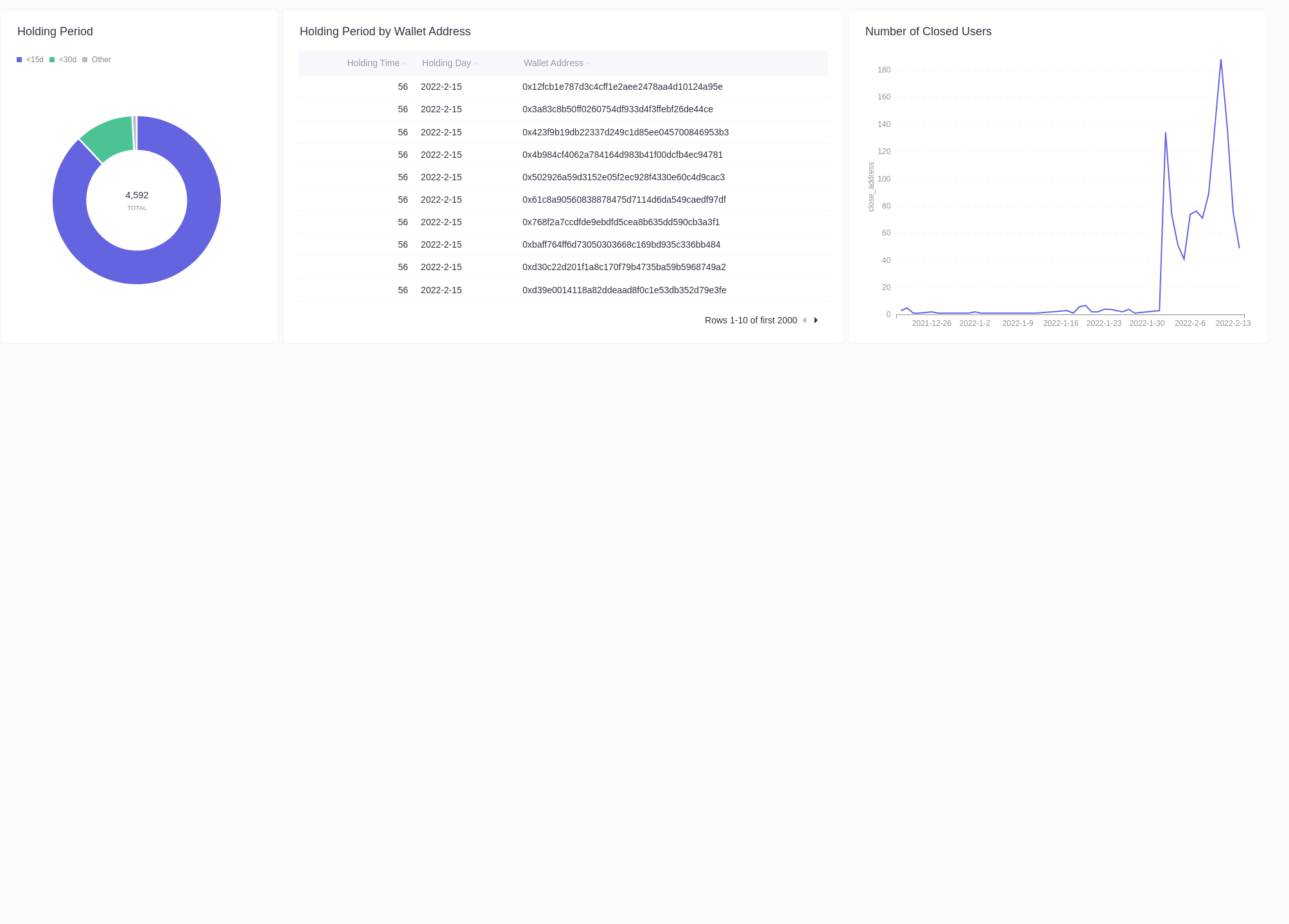Image resolution: width=1289 pixels, height=924 pixels.
Task: Click the next page arrow below the table
Action: [x=815, y=320]
